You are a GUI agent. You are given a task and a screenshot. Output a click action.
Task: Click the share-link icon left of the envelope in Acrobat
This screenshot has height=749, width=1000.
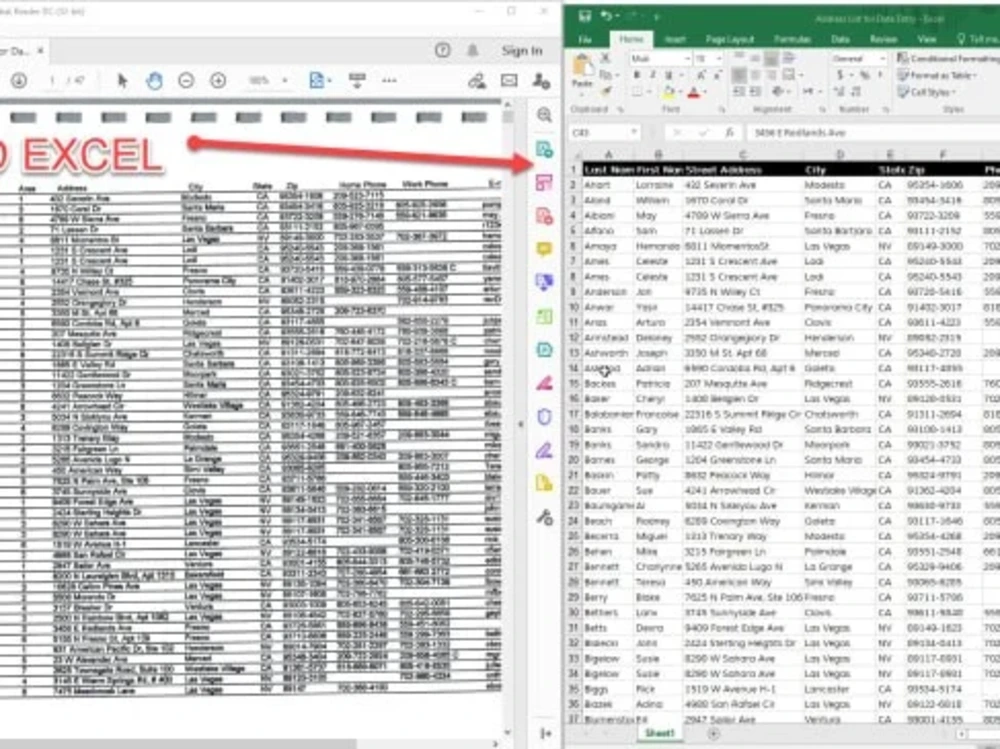(476, 80)
